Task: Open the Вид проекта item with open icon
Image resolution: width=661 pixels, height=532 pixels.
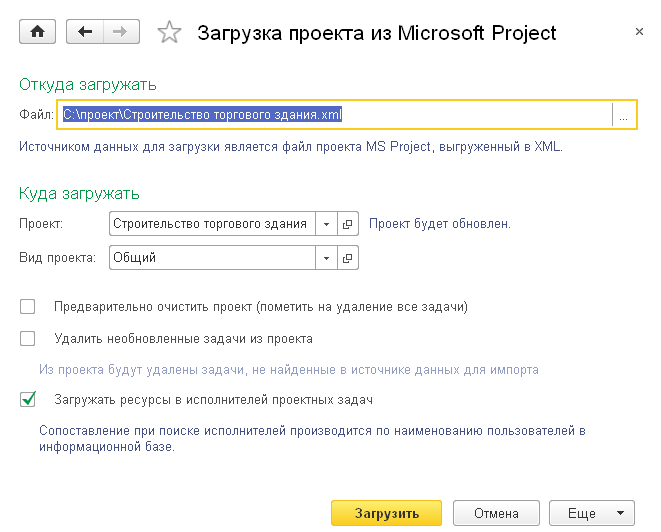Action: point(348,258)
